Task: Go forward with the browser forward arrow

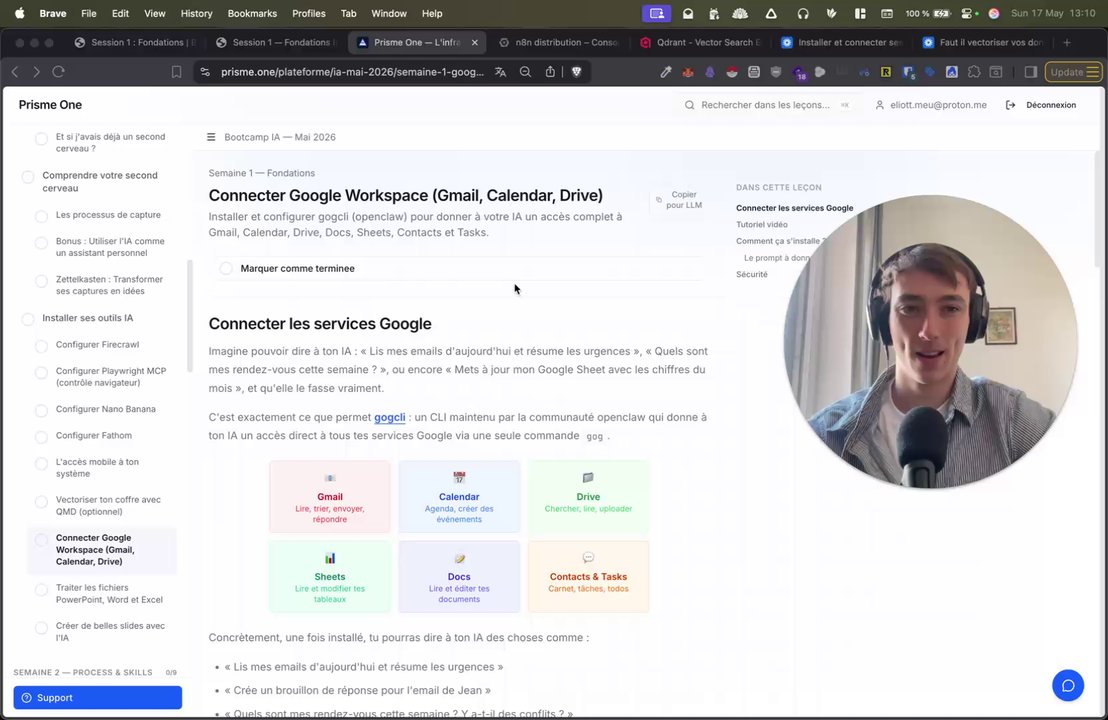Action: point(37,72)
